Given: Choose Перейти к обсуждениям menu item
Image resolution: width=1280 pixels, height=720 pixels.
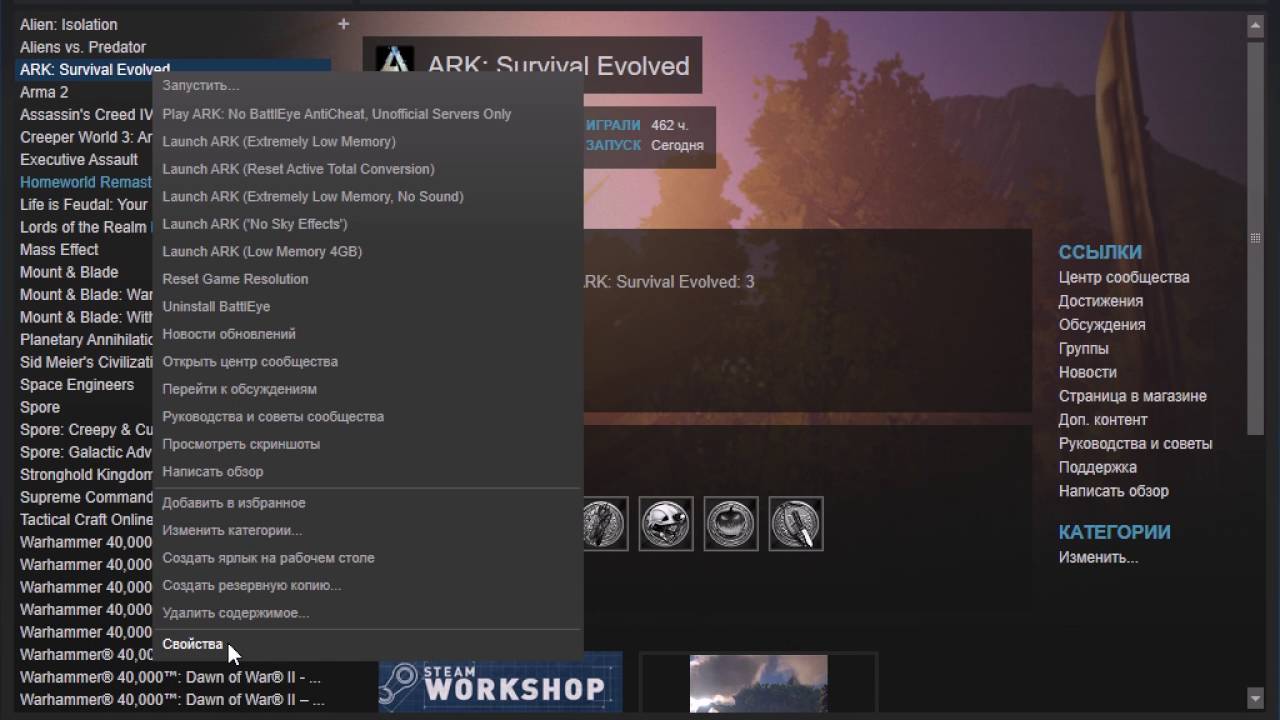Looking at the screenshot, I should (239, 389).
